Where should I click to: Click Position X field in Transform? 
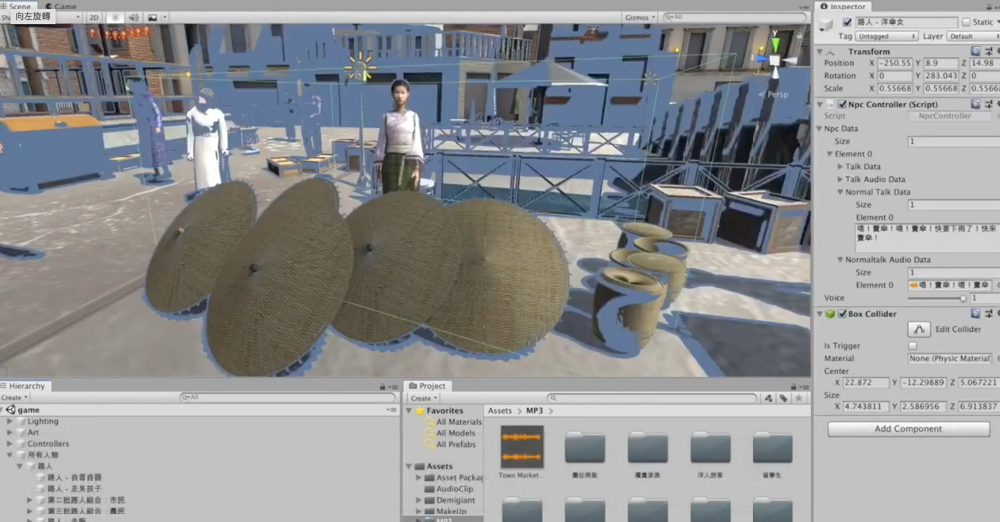[895, 63]
